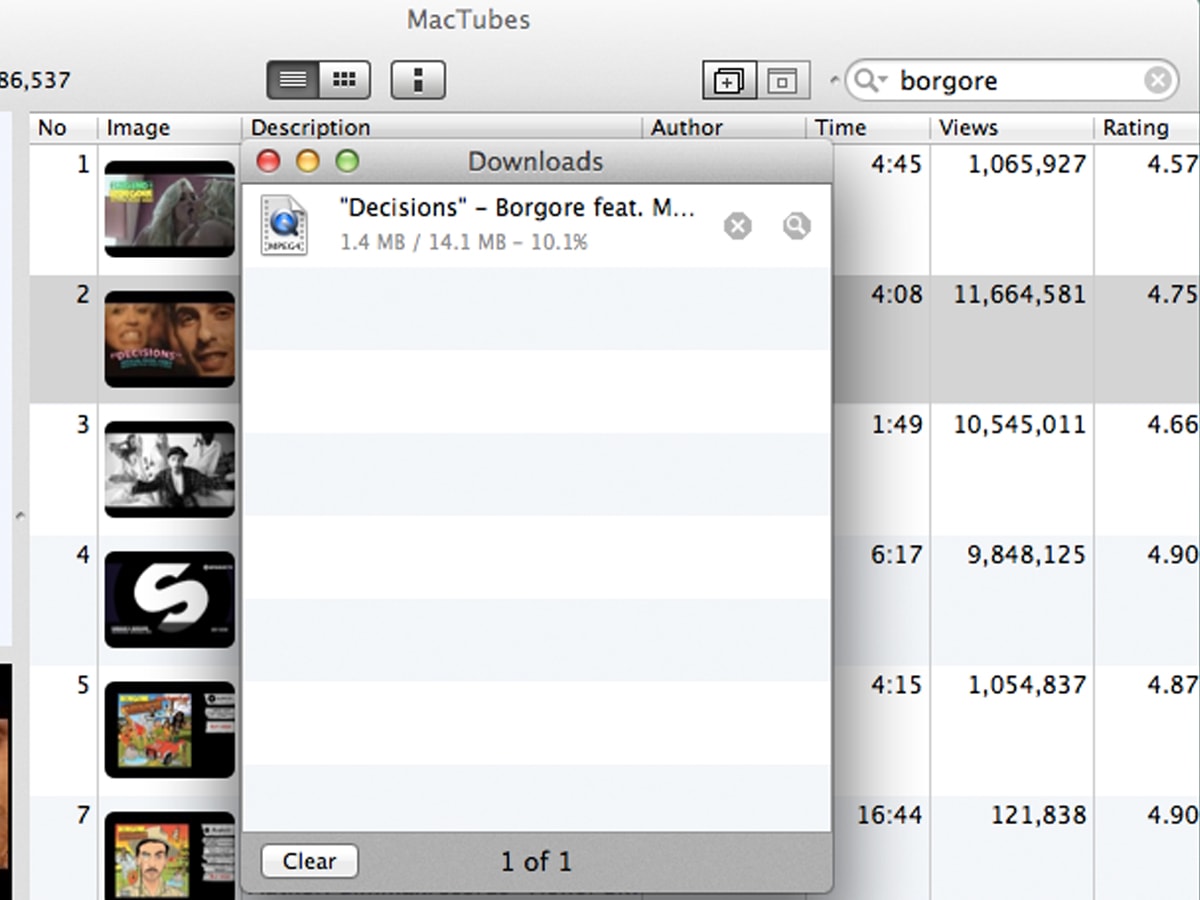Click the Clear button in Downloads
Viewport: 1200px width, 900px height.
pos(309,861)
